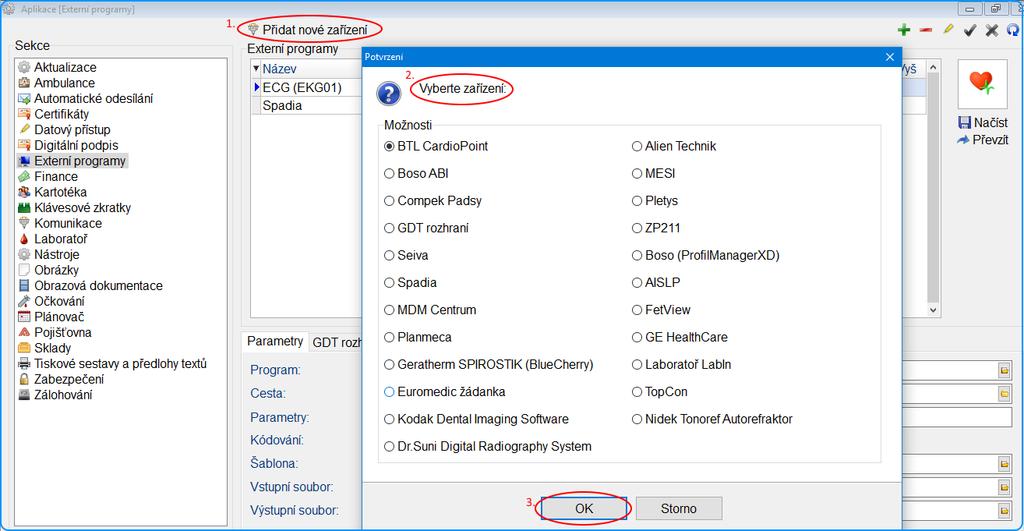Open Datový přístup section

(x=65, y=130)
